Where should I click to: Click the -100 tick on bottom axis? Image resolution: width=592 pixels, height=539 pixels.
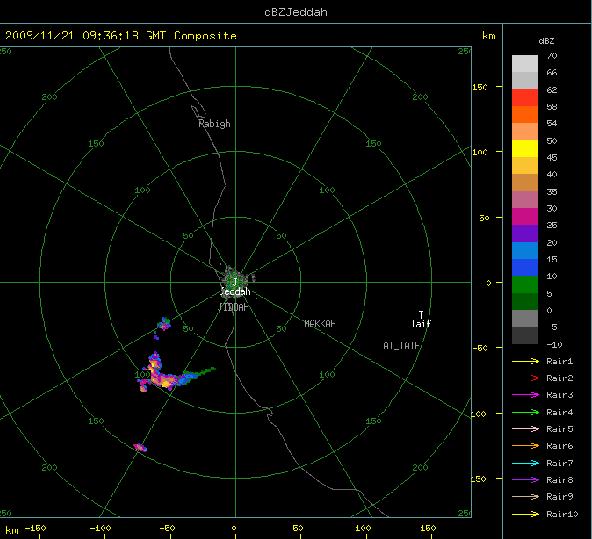click(x=101, y=528)
